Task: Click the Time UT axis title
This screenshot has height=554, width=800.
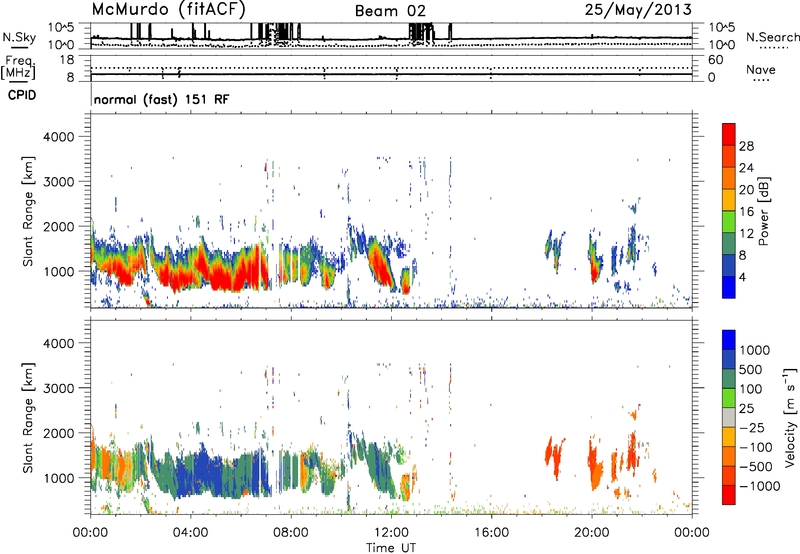Action: [x=391, y=548]
